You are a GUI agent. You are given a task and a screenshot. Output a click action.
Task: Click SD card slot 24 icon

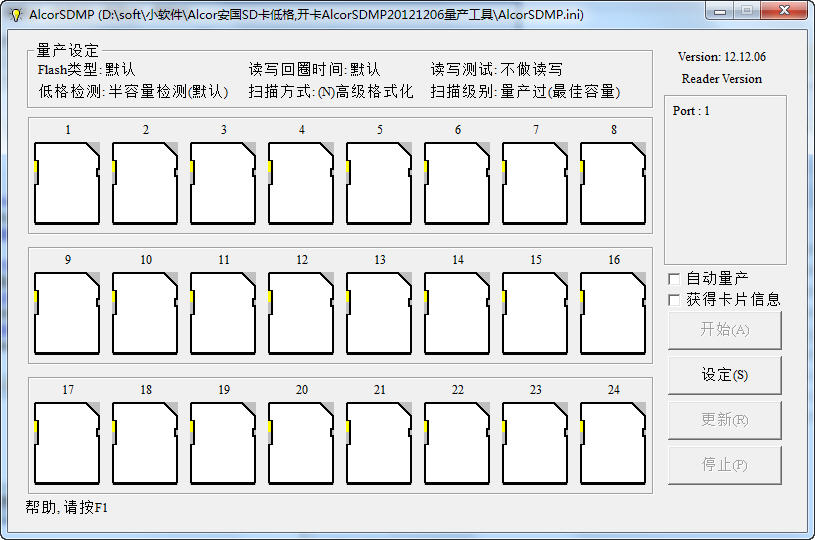pos(613,443)
